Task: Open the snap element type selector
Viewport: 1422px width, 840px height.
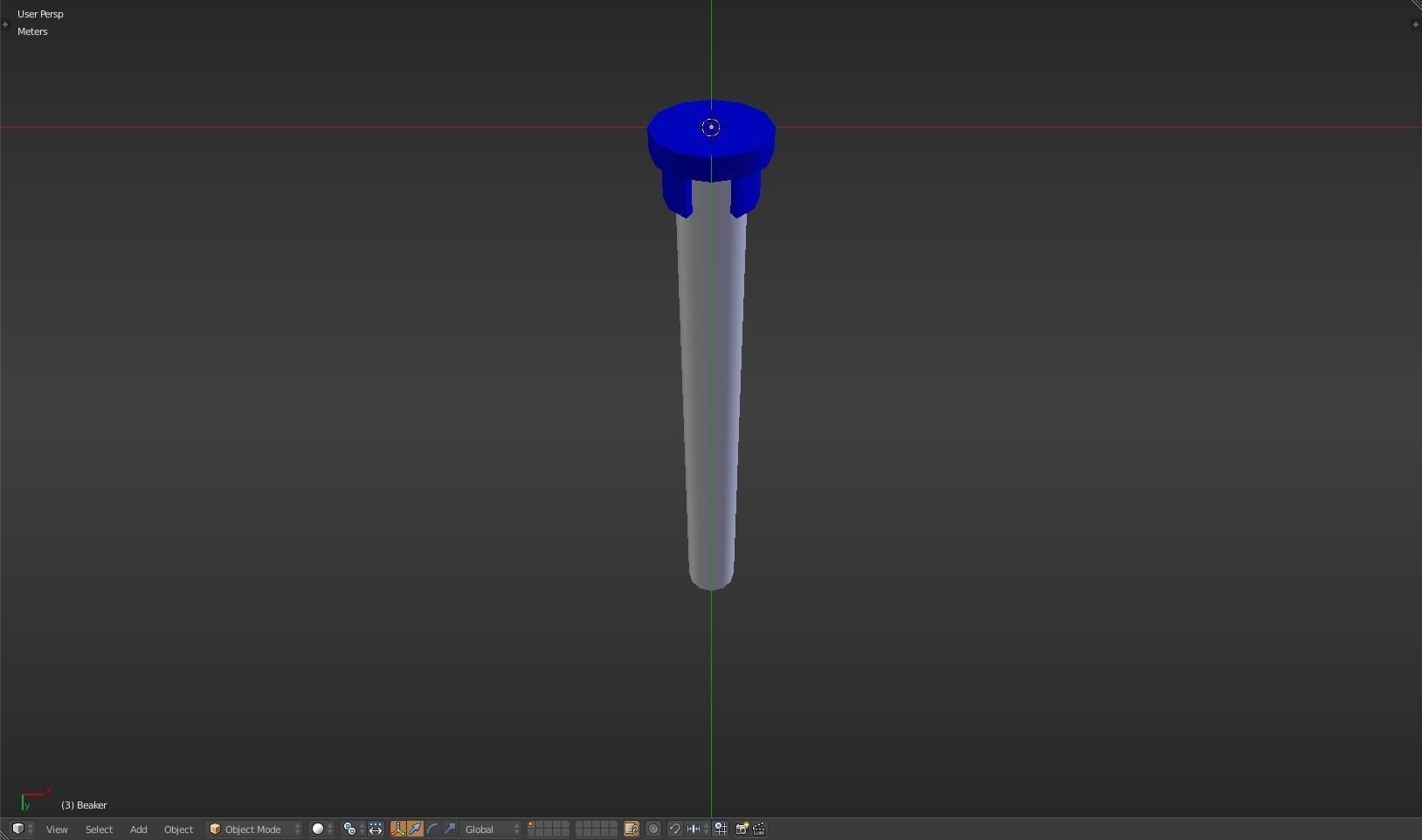Action: [x=698, y=829]
